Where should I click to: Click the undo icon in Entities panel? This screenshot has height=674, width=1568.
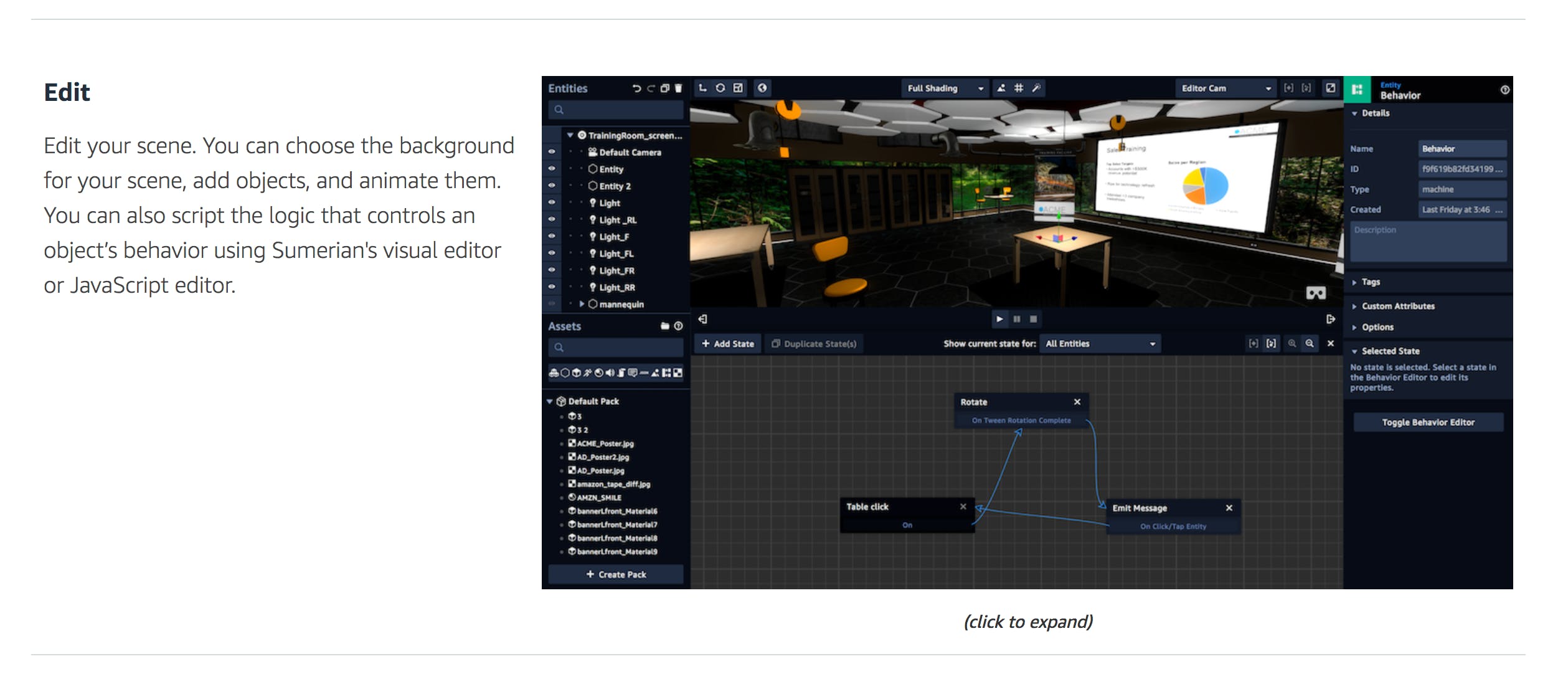636,88
